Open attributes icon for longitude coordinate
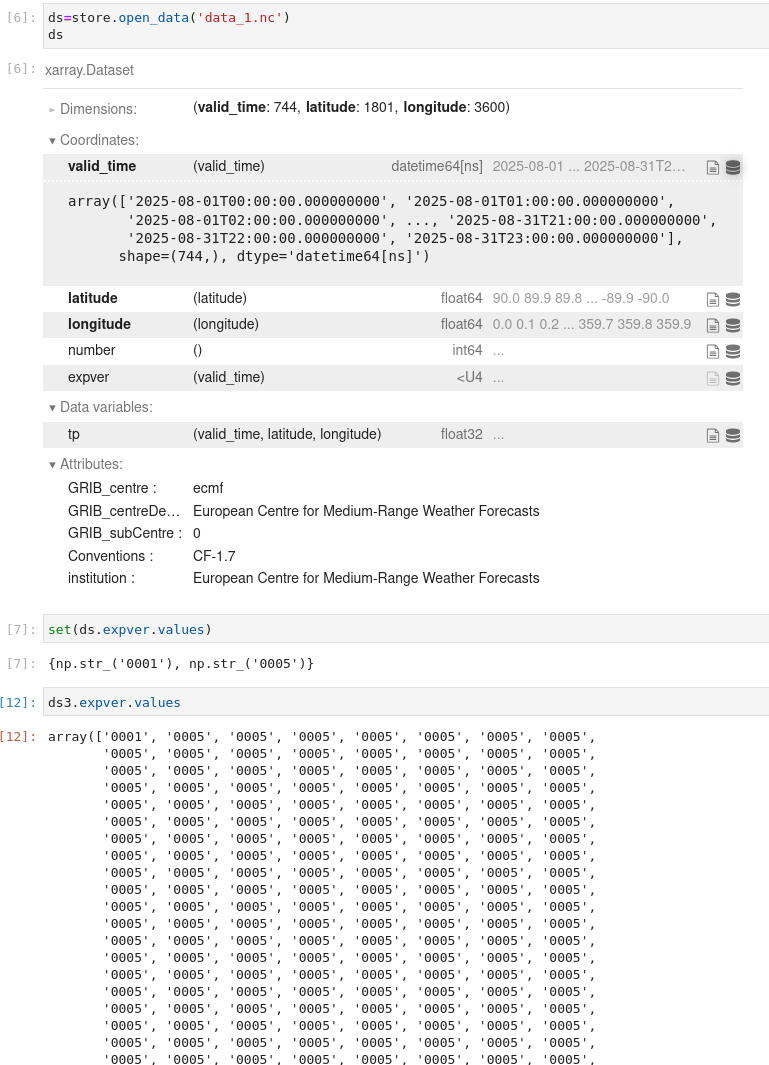The height and width of the screenshot is (1065, 769). tap(713, 325)
